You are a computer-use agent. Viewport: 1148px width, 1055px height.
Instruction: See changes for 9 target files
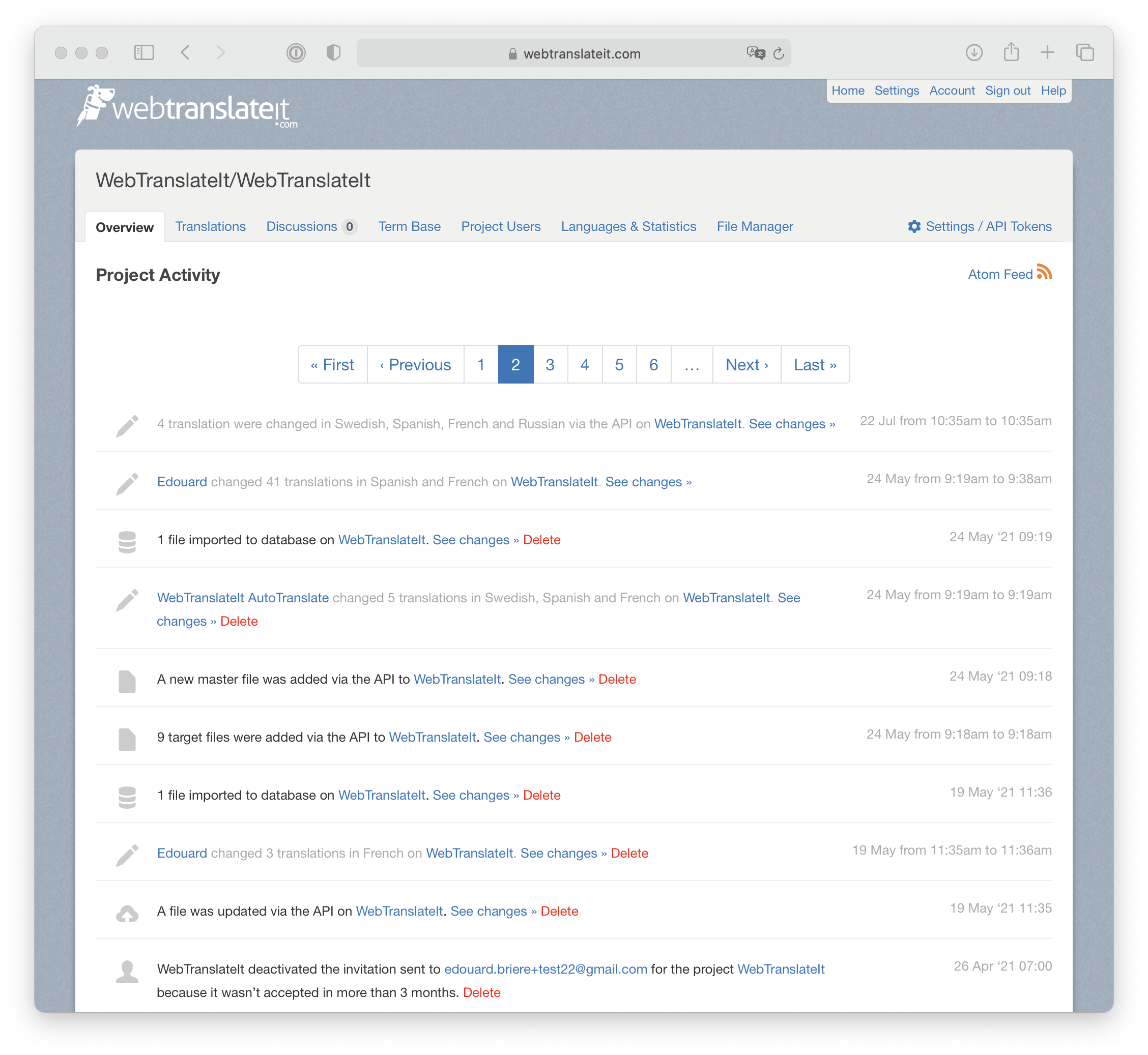coord(527,737)
